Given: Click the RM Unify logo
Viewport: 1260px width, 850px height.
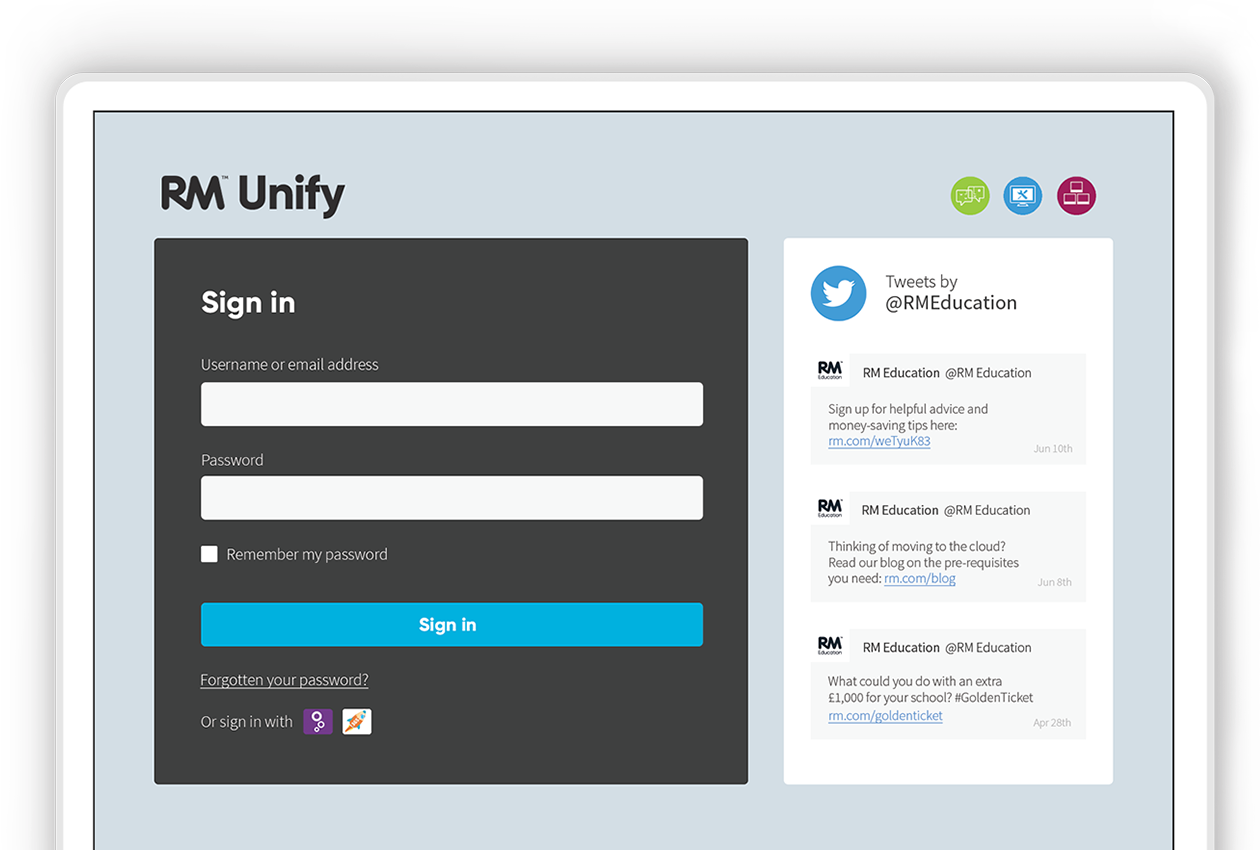Looking at the screenshot, I should pyautogui.click(x=253, y=195).
